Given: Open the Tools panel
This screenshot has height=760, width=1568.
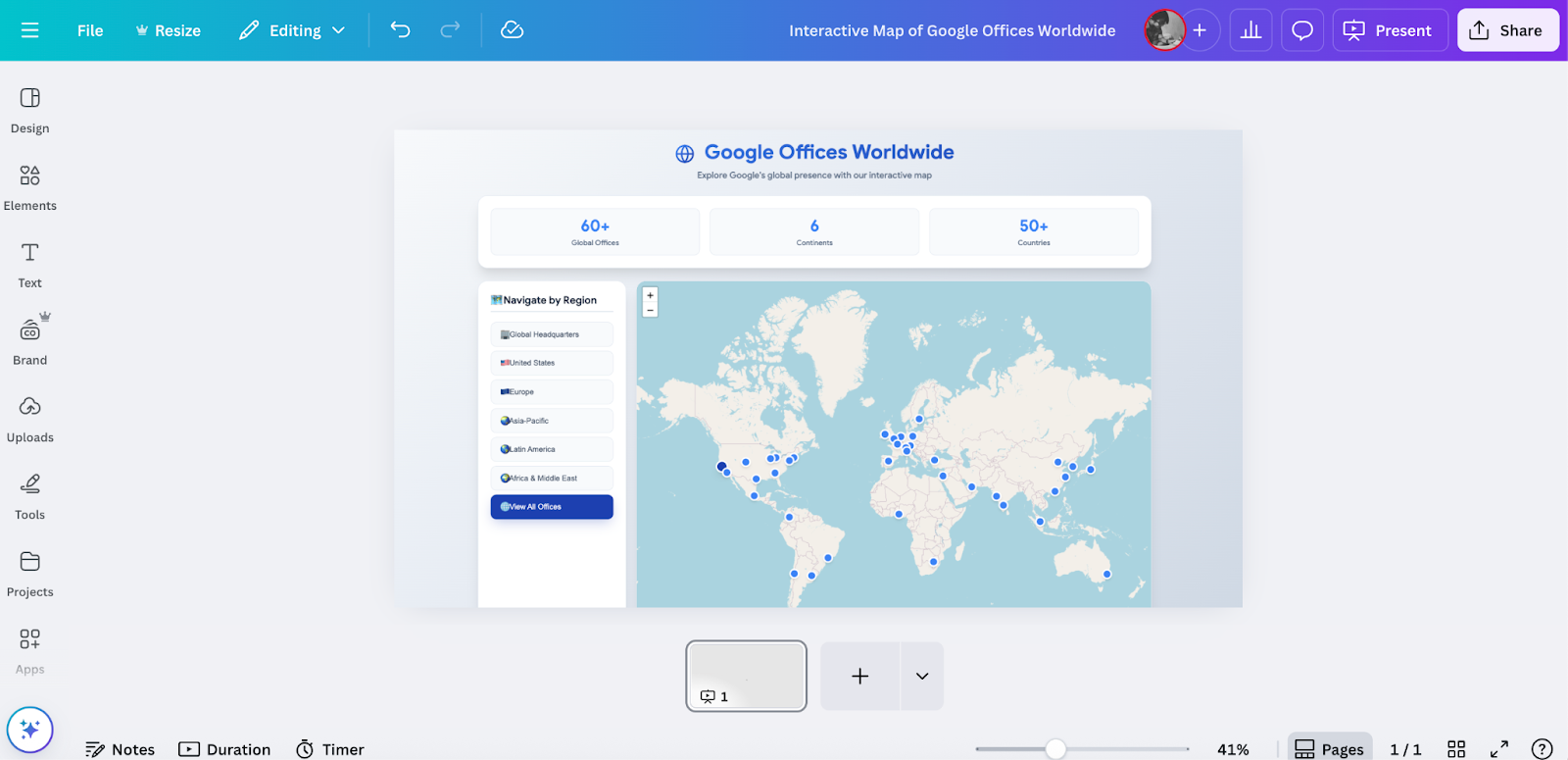Looking at the screenshot, I should pyautogui.click(x=30, y=496).
